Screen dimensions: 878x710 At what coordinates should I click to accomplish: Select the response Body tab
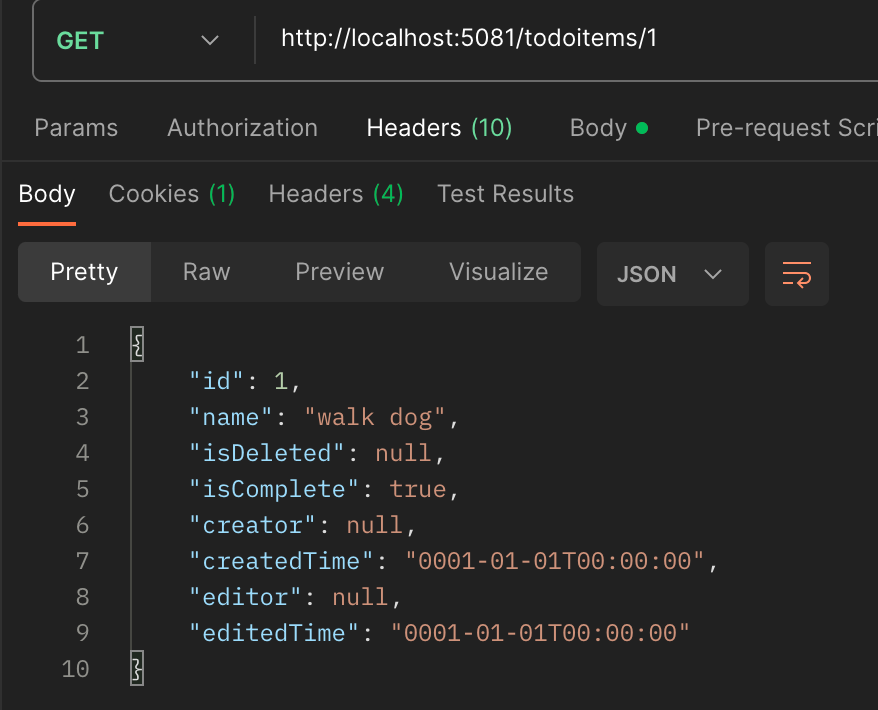(47, 194)
